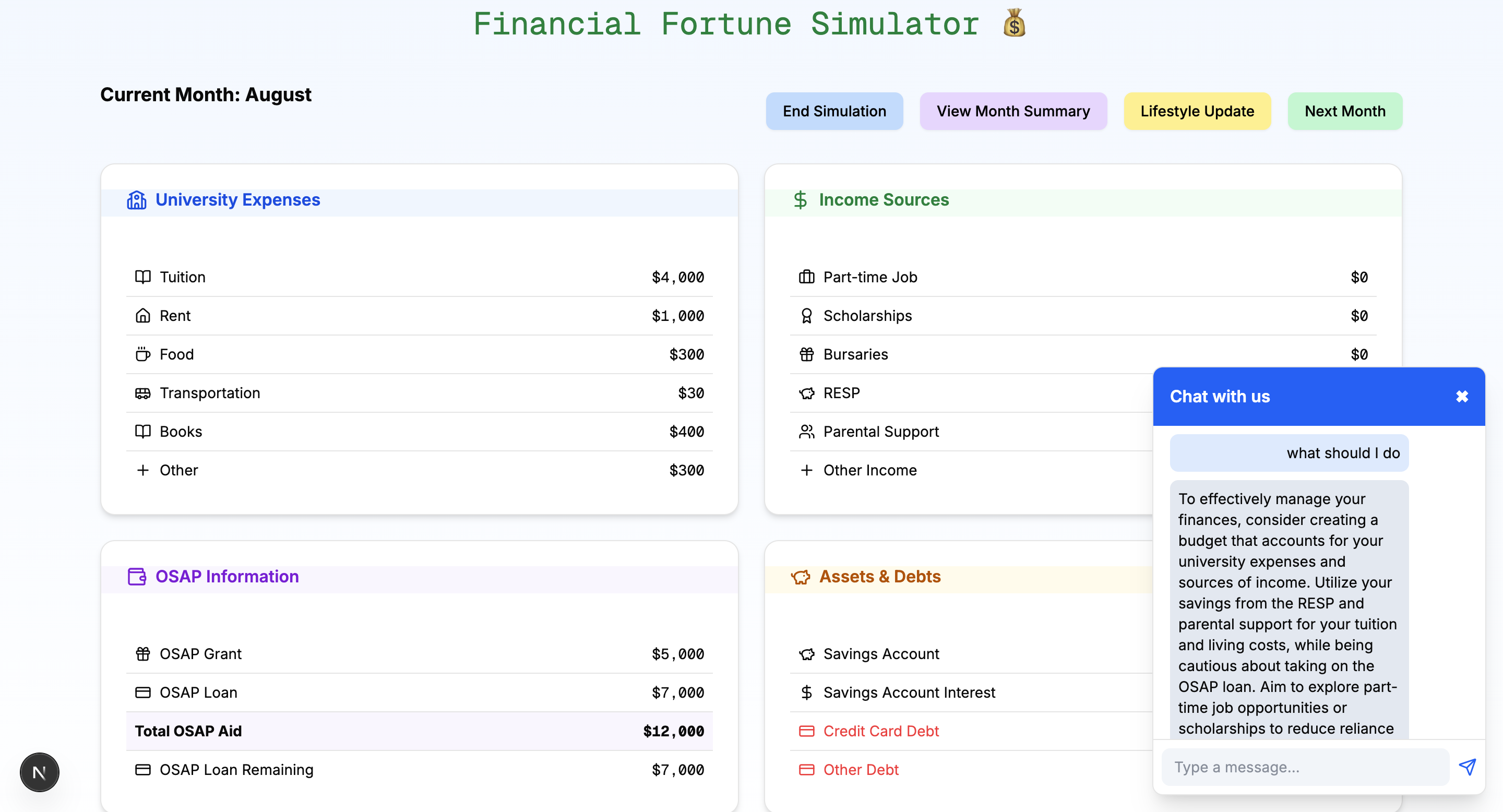Click the Bursaries gift icon

[x=806, y=354]
